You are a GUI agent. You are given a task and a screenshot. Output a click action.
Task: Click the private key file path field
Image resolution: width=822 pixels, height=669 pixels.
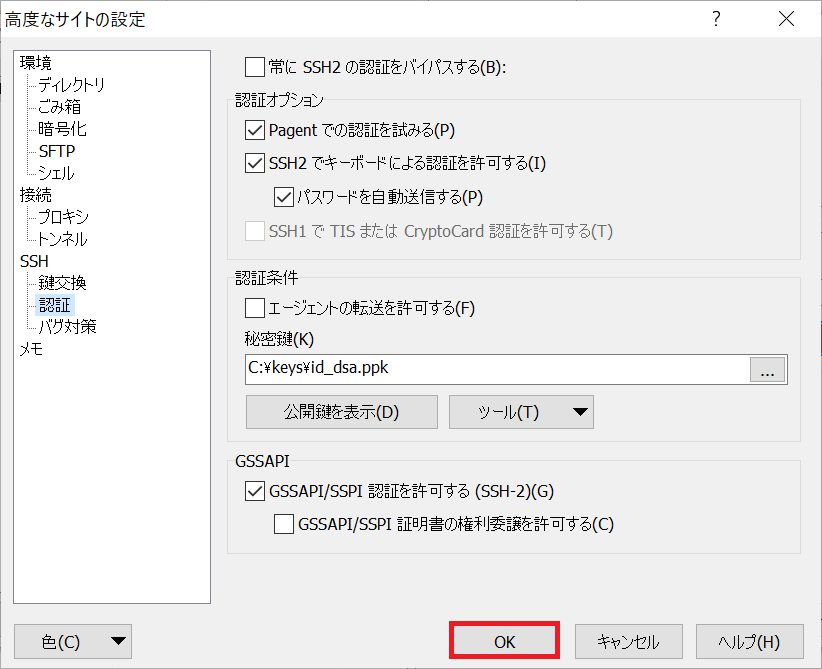[x=497, y=370]
